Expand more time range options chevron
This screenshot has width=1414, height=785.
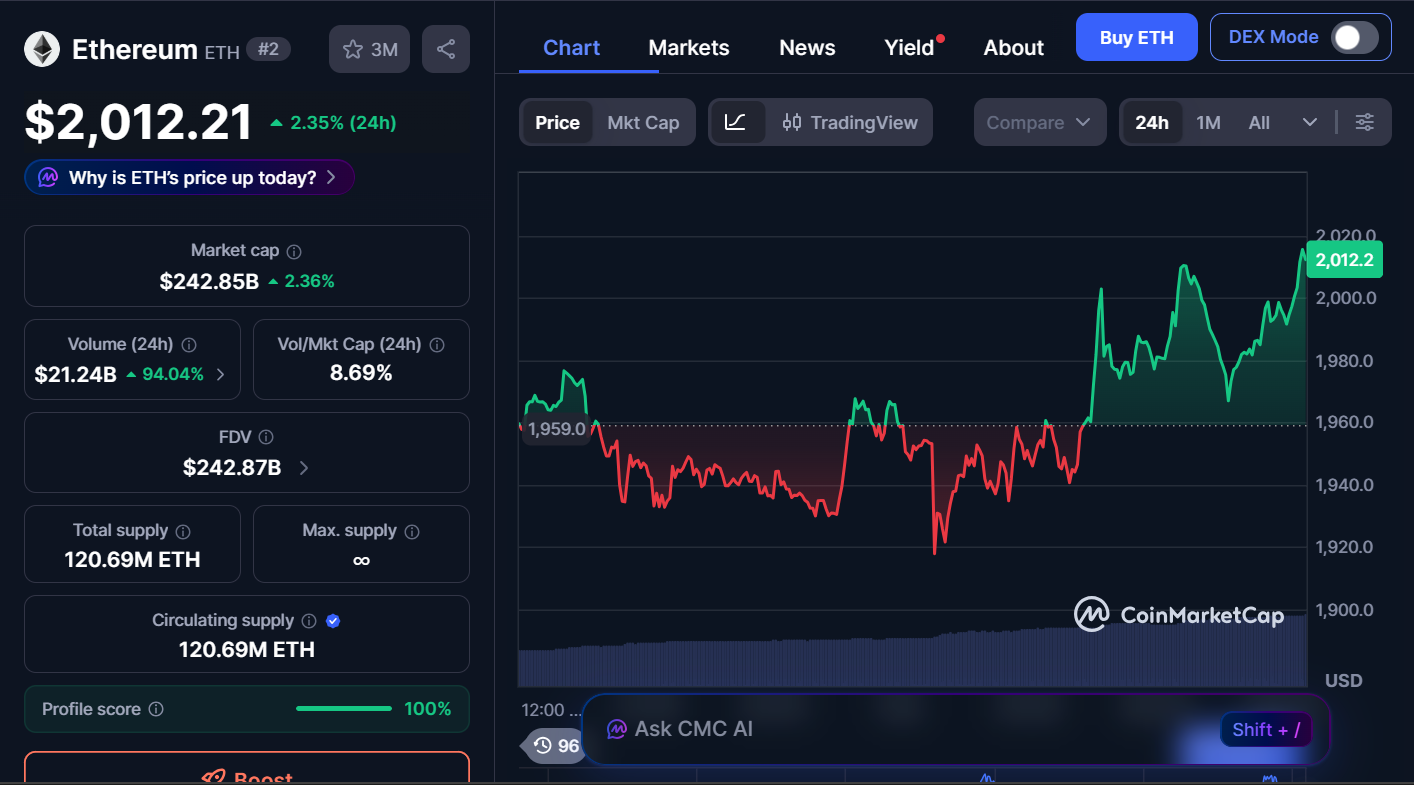[1310, 122]
